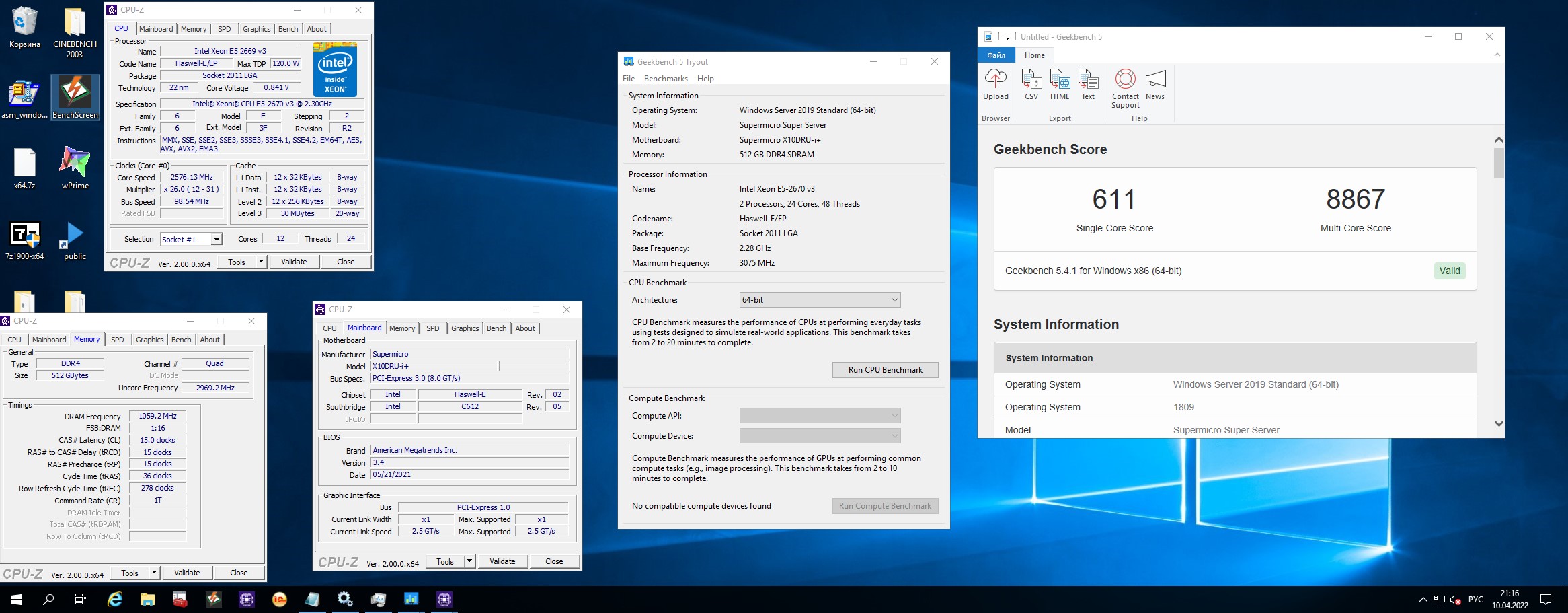Screen dimensions: 1568x613
Task: Open the gears settings app on the taskbar
Action: click(345, 599)
